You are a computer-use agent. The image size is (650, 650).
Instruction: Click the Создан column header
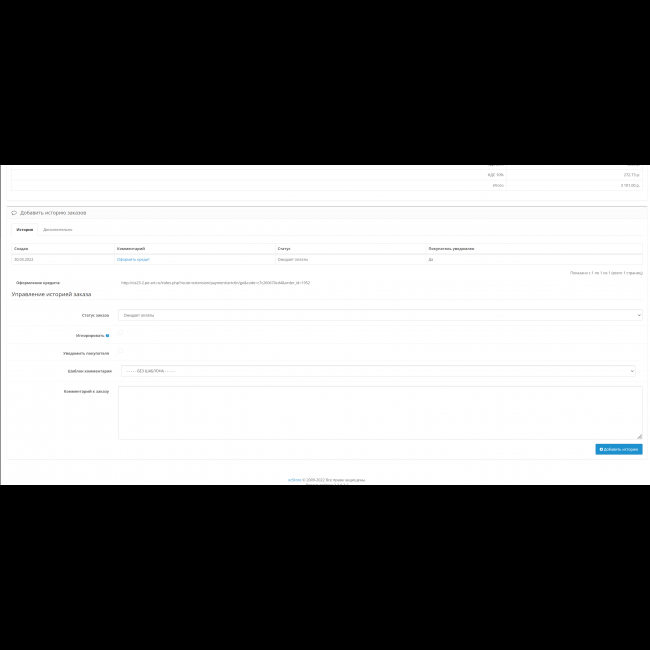point(21,248)
